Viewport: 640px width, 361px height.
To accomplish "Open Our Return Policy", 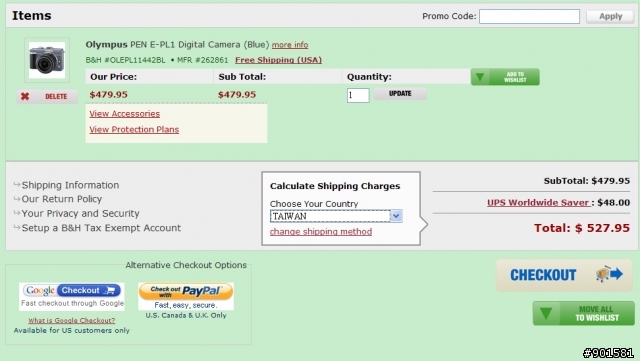I will pyautogui.click(x=62, y=199).
